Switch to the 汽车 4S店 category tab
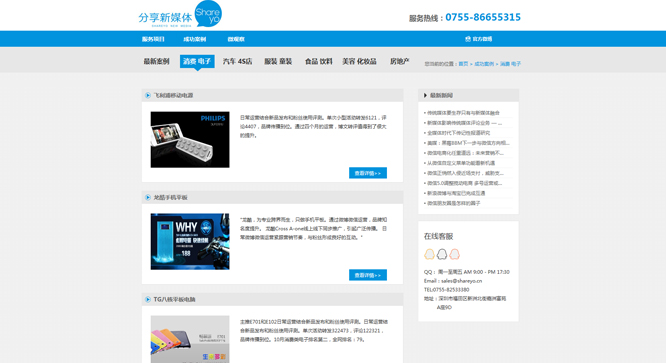This screenshot has width=666, height=363. pos(237,62)
